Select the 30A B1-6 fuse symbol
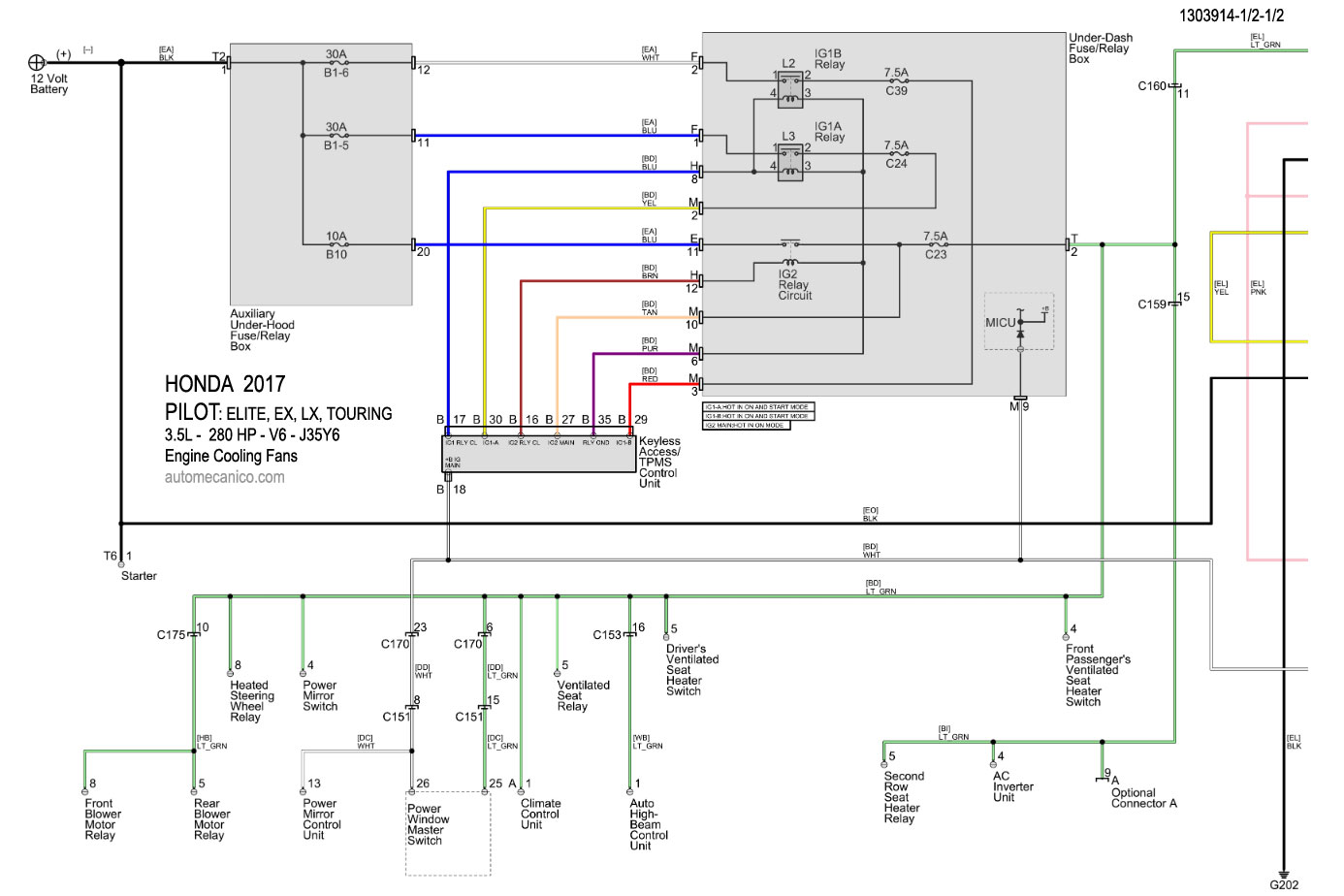The height and width of the screenshot is (896, 1344). click(x=336, y=62)
